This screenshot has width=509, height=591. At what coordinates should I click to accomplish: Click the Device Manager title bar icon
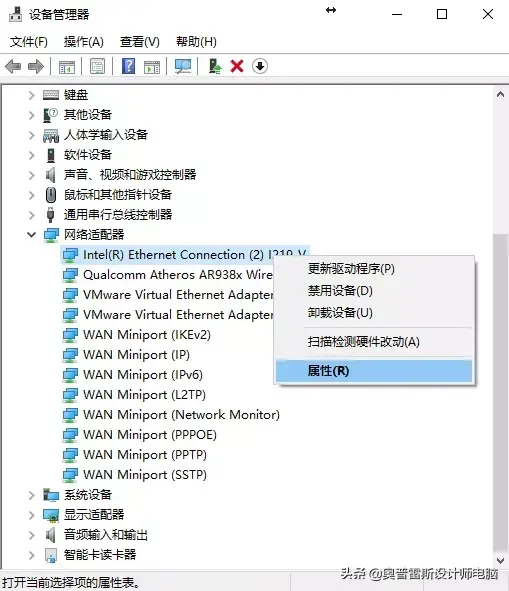point(15,14)
